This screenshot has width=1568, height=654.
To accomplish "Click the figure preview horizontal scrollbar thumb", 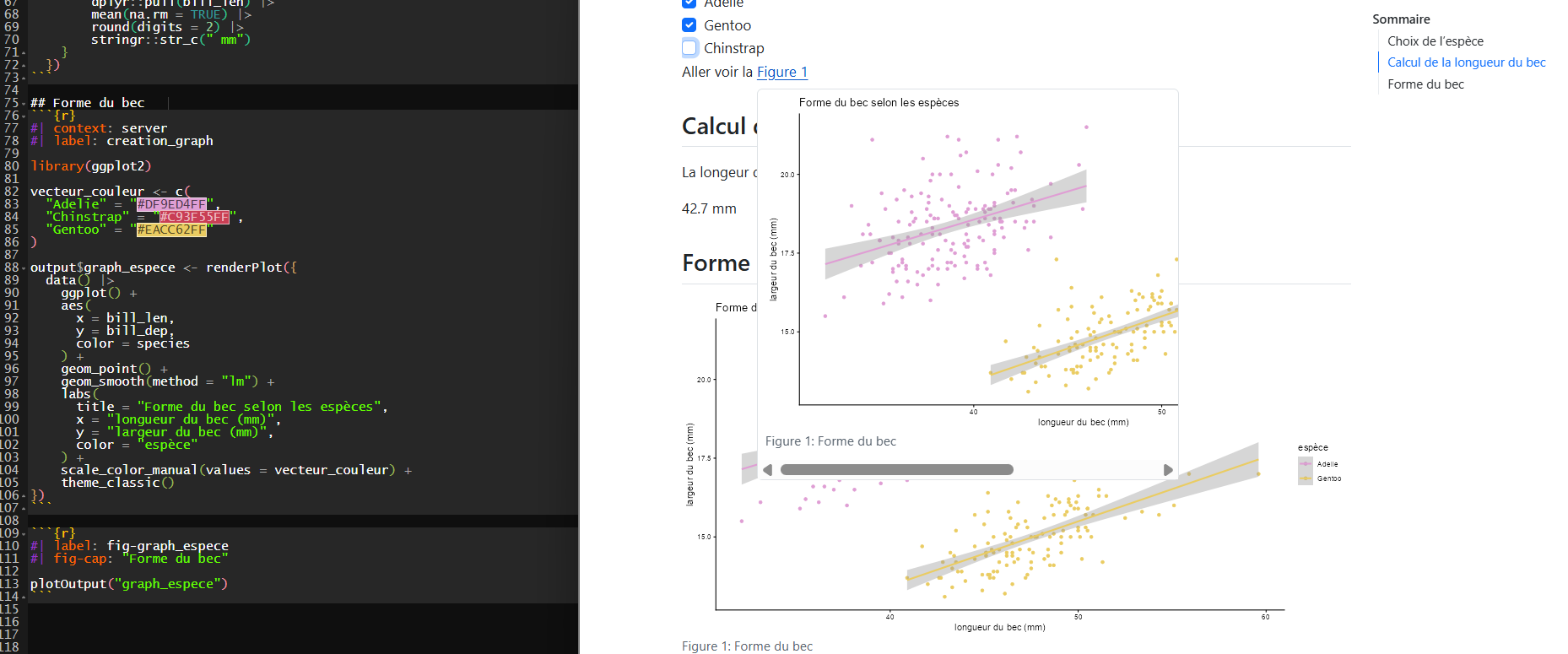I will pos(896,470).
